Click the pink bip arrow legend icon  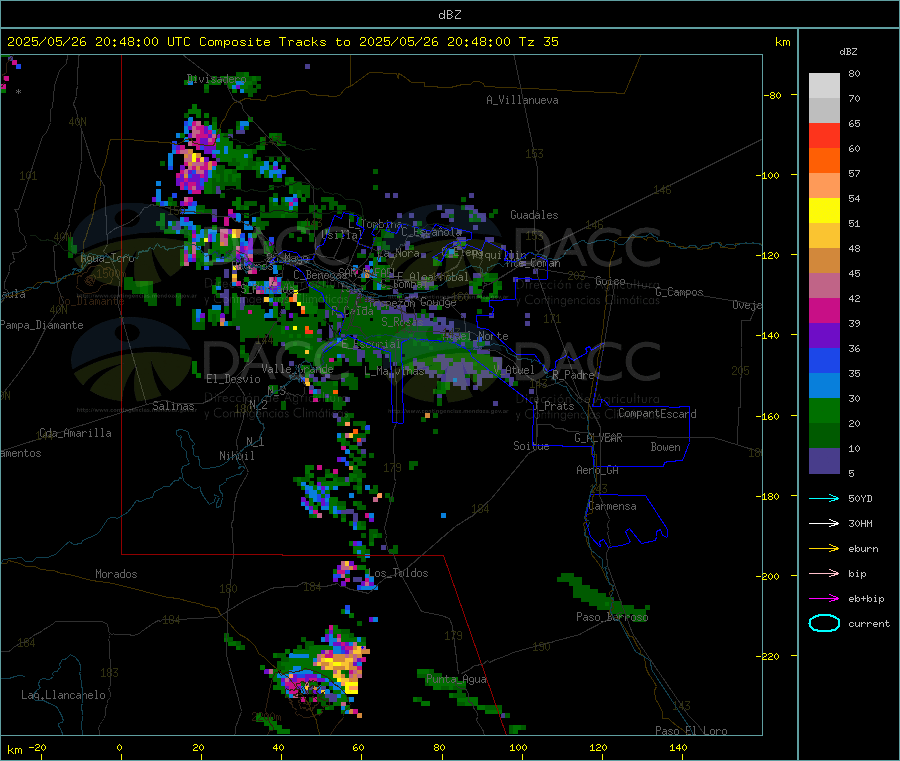(824, 573)
